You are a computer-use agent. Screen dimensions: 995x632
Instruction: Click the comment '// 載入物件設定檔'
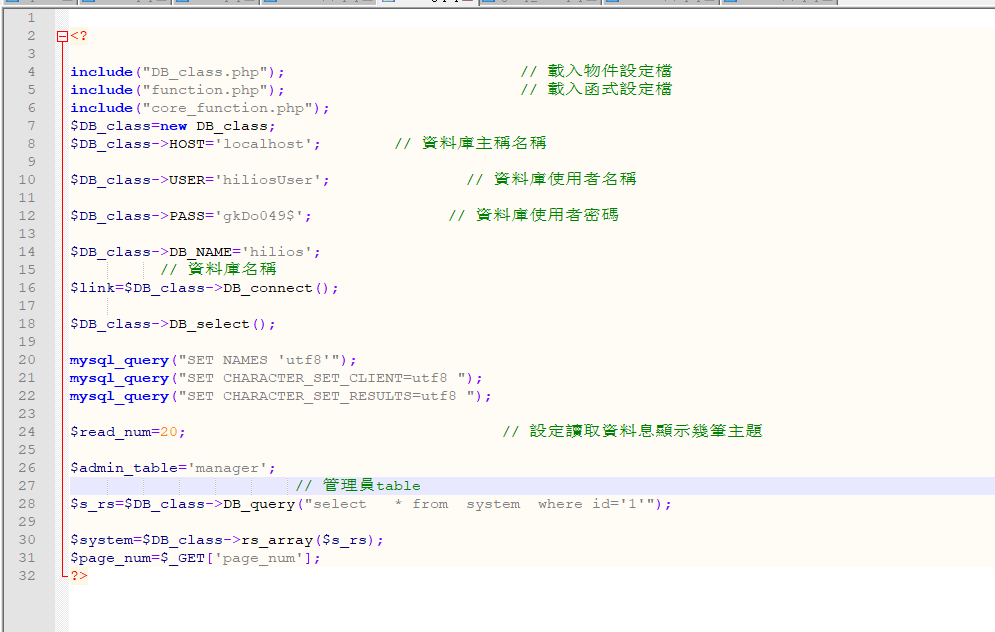596,71
